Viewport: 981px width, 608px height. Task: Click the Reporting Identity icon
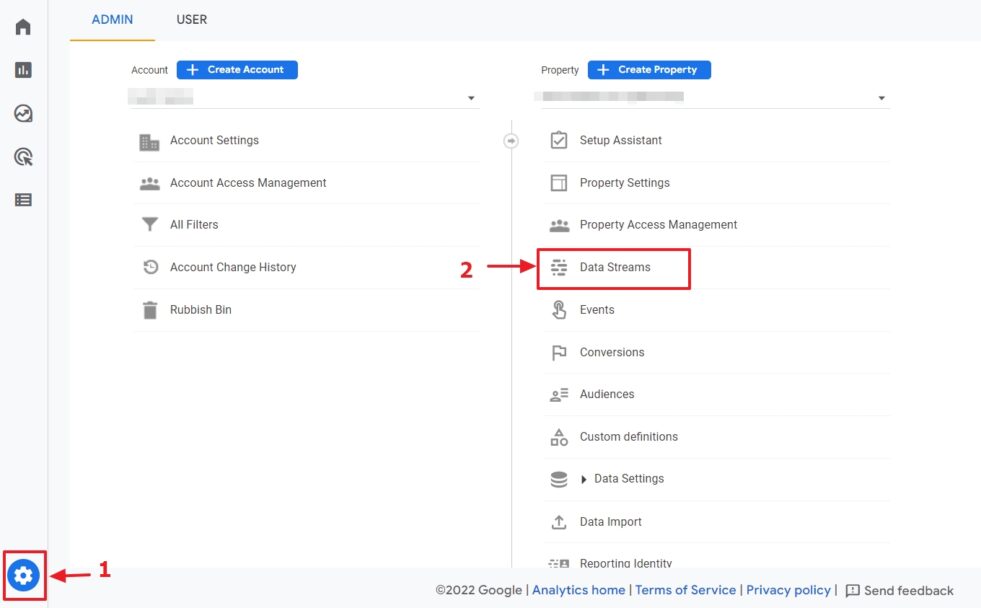(559, 563)
